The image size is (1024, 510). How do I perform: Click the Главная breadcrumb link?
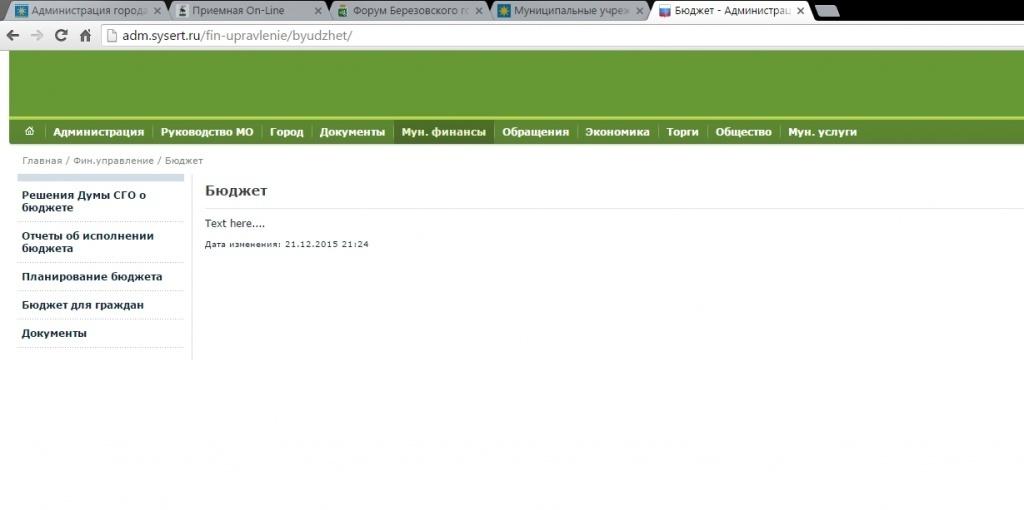coord(42,161)
